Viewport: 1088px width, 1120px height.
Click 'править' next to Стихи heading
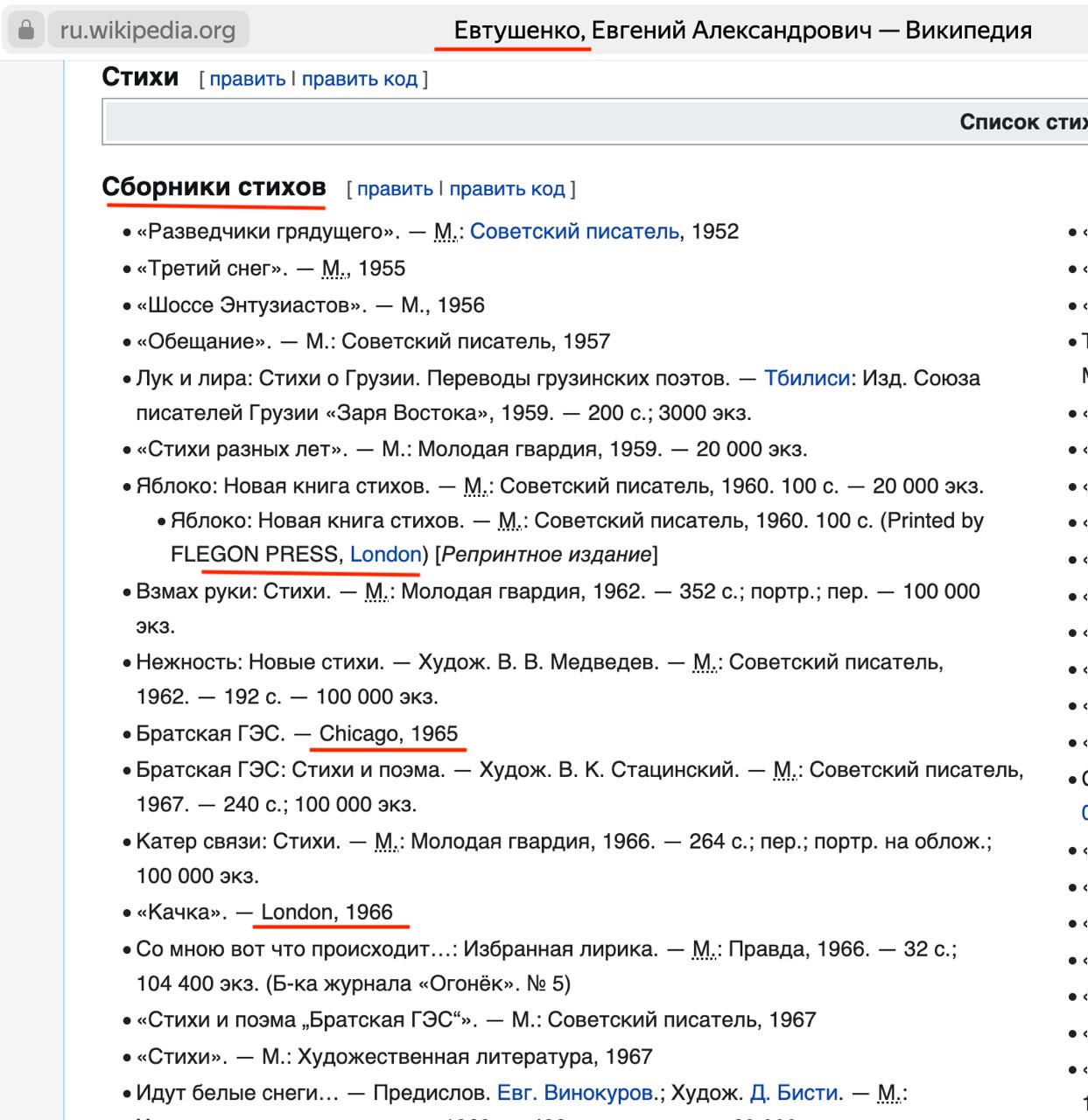(x=247, y=79)
